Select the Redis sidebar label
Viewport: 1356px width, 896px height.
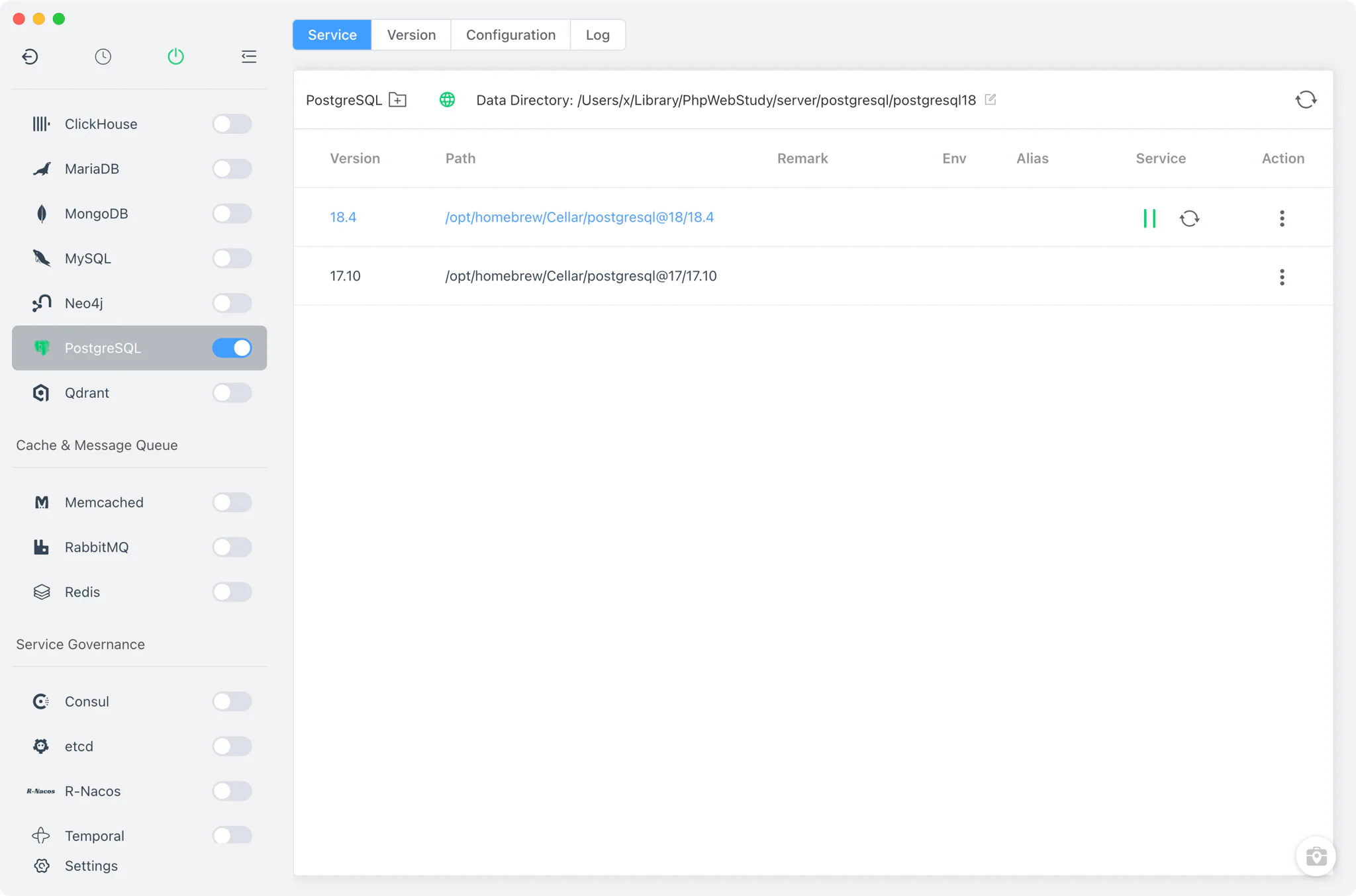coord(82,592)
